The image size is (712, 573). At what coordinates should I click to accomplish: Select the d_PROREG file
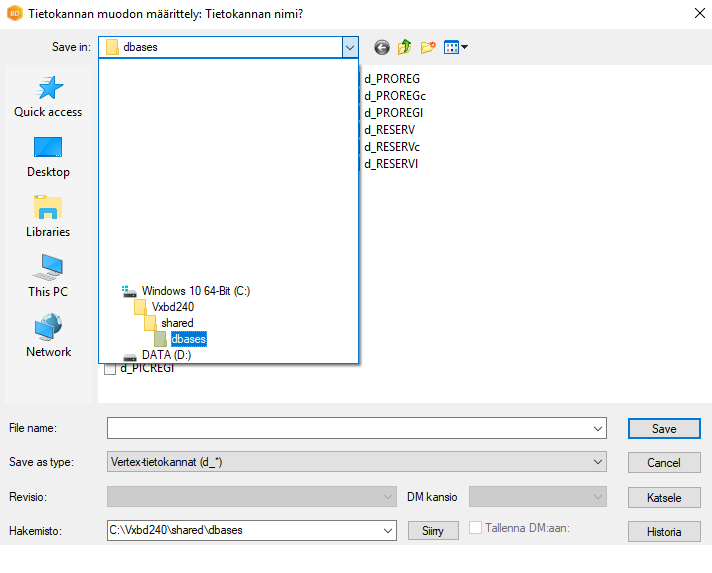pos(392,79)
